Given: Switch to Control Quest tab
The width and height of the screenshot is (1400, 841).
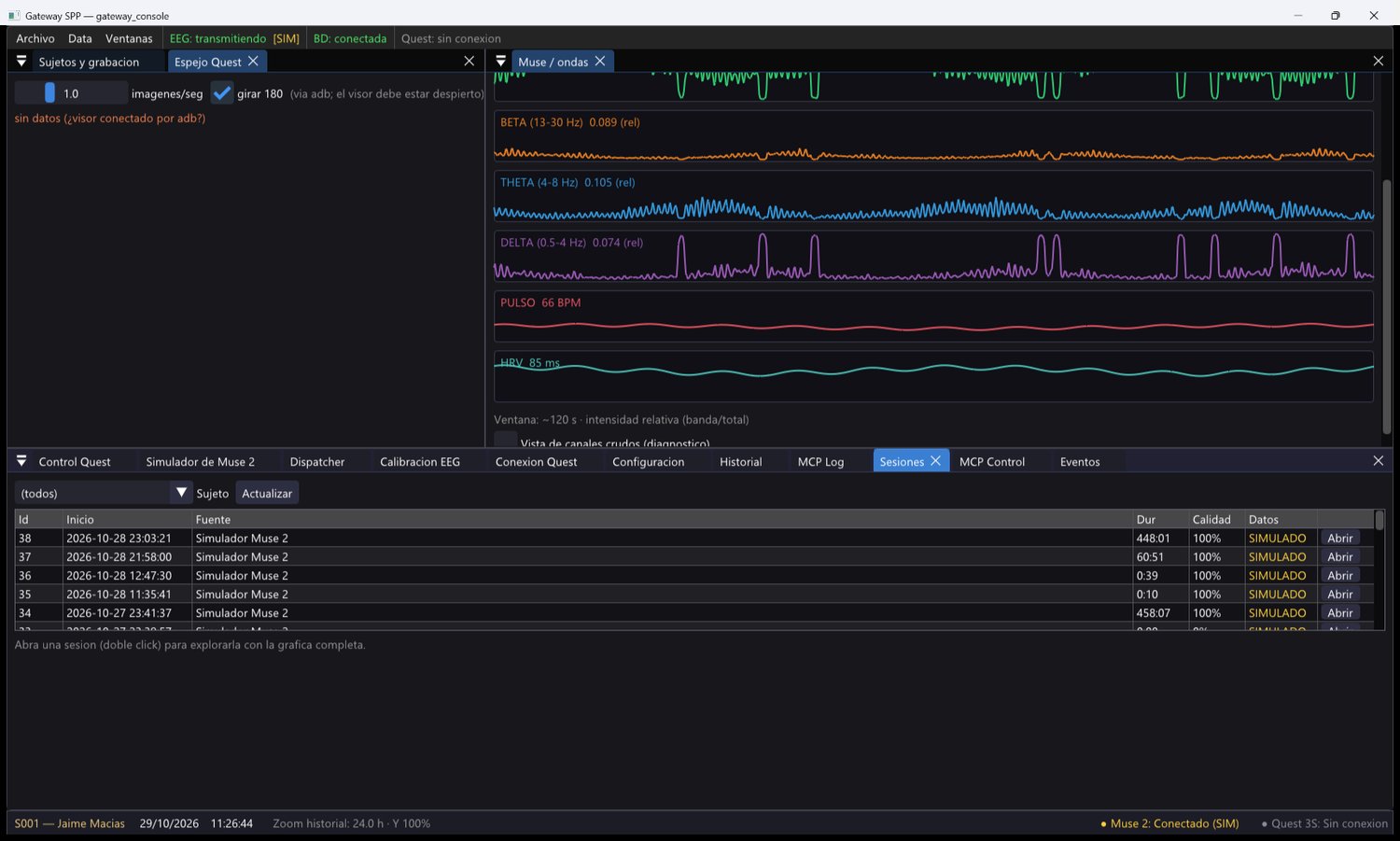Looking at the screenshot, I should [75, 462].
